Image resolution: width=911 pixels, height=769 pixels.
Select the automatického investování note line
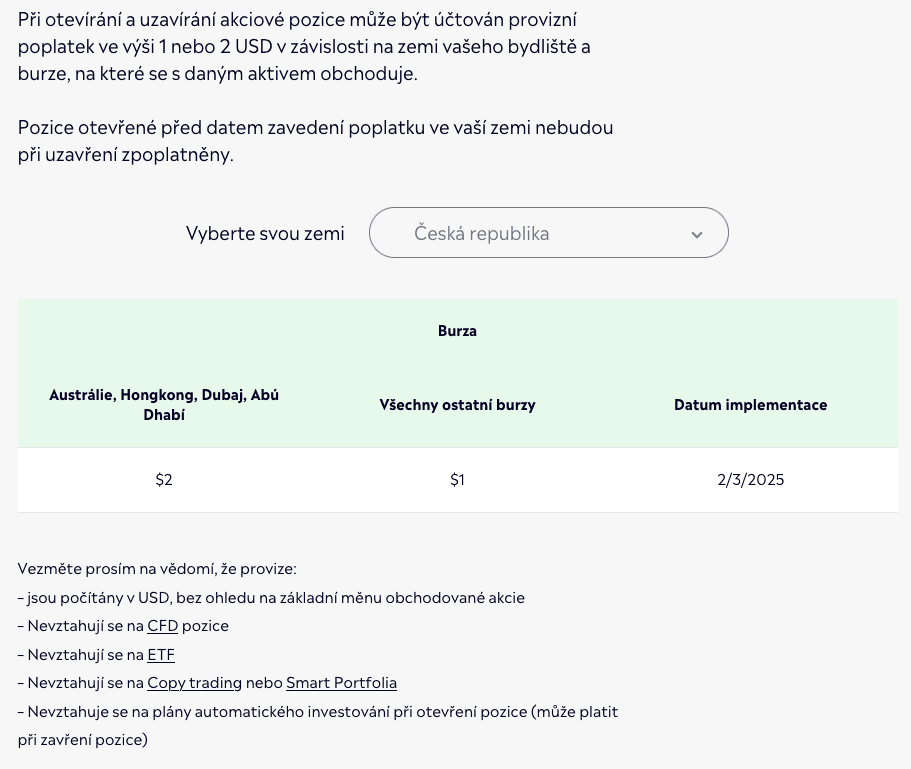pos(318,712)
